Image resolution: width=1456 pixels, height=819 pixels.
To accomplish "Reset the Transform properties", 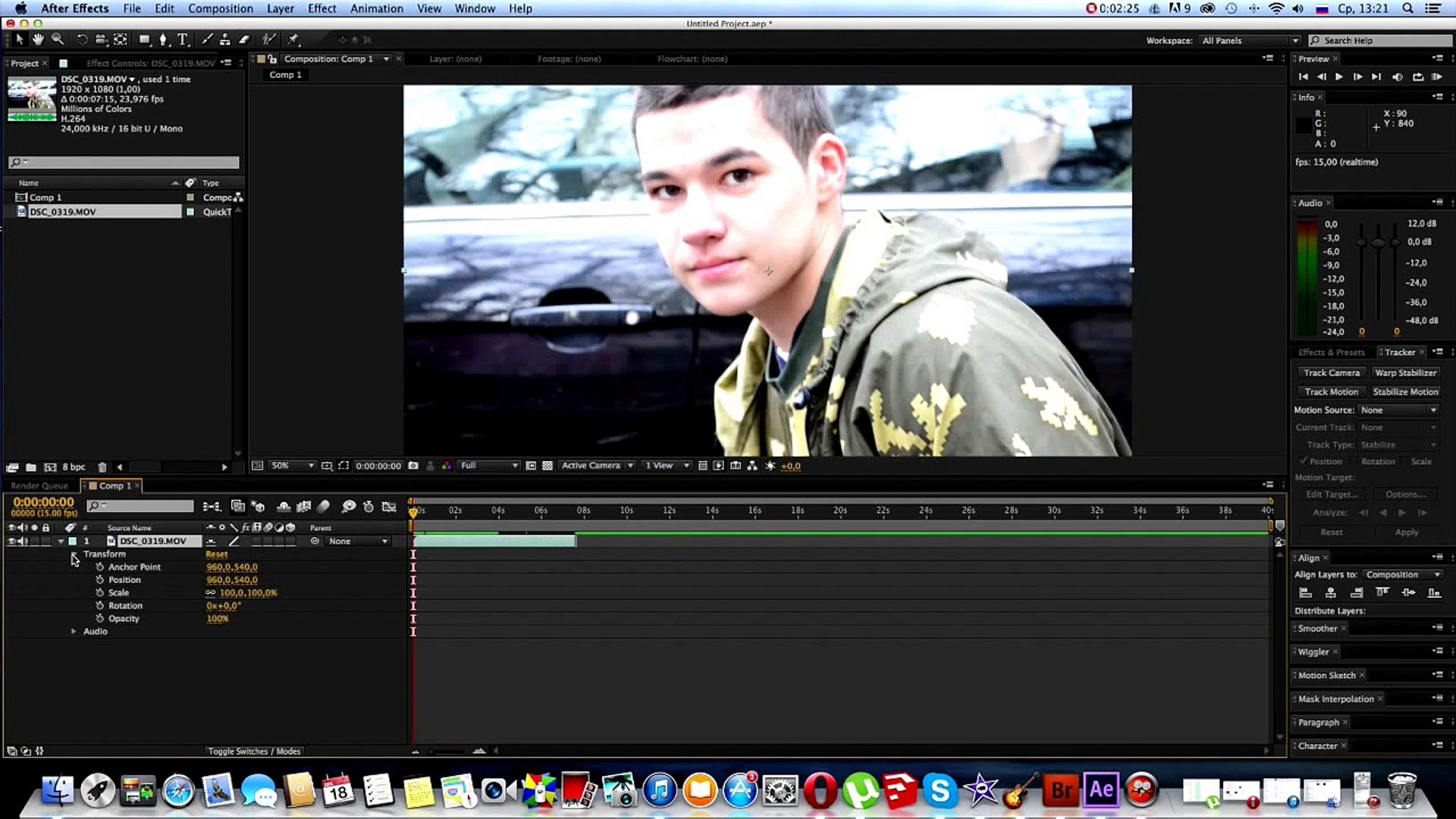I will 216,554.
